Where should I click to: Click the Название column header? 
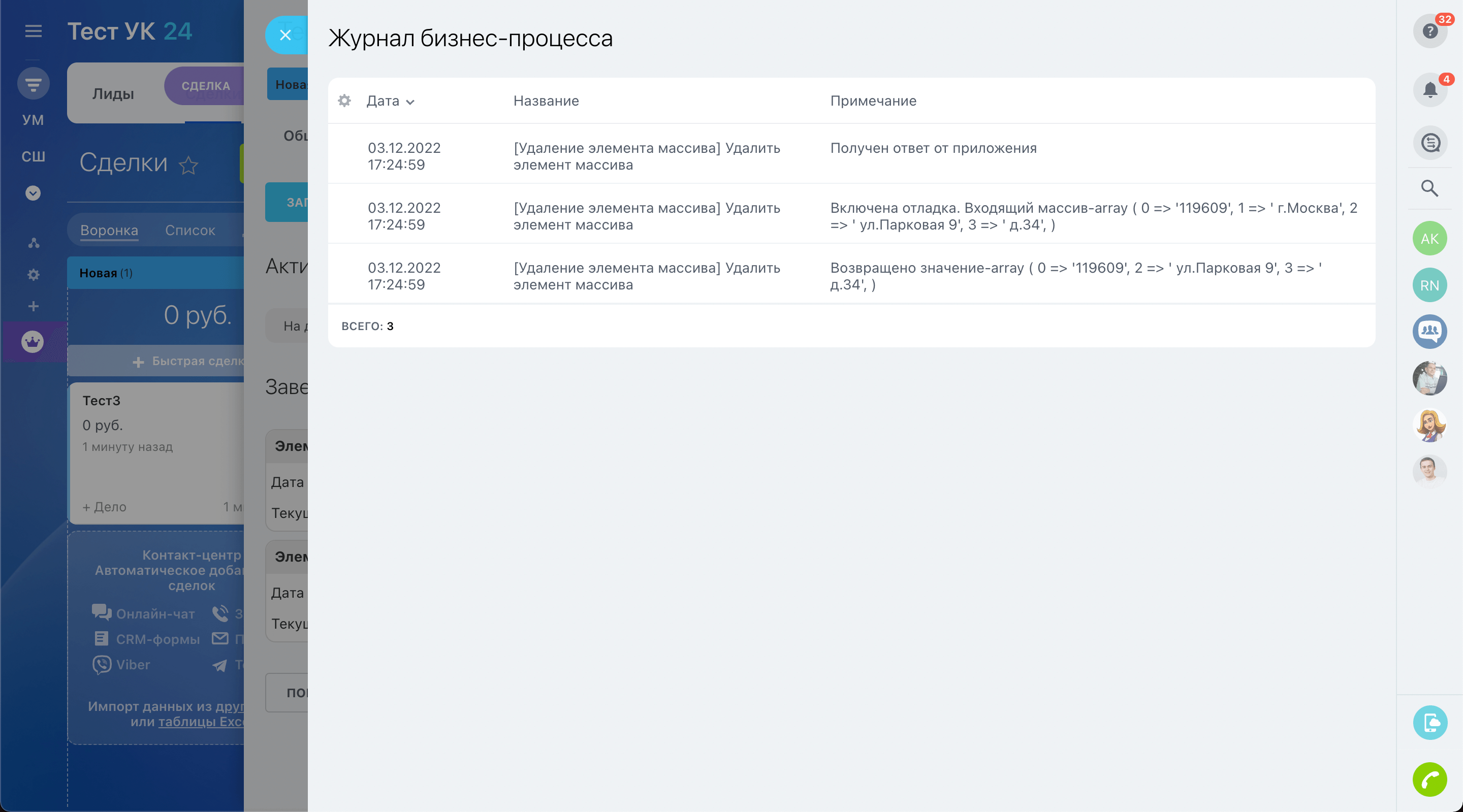pyautogui.click(x=546, y=101)
